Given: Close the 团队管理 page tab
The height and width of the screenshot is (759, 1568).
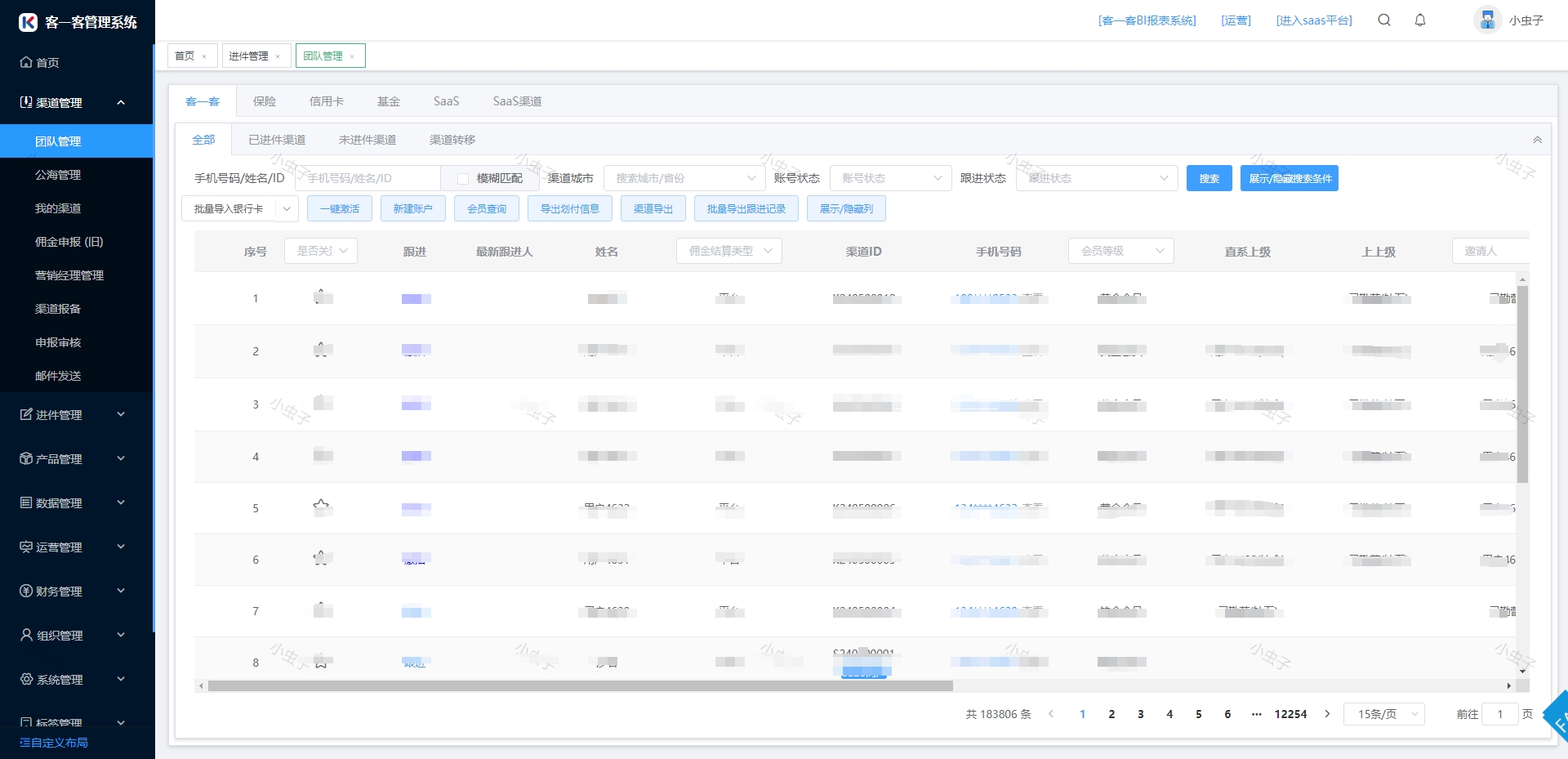Looking at the screenshot, I should coord(352,56).
